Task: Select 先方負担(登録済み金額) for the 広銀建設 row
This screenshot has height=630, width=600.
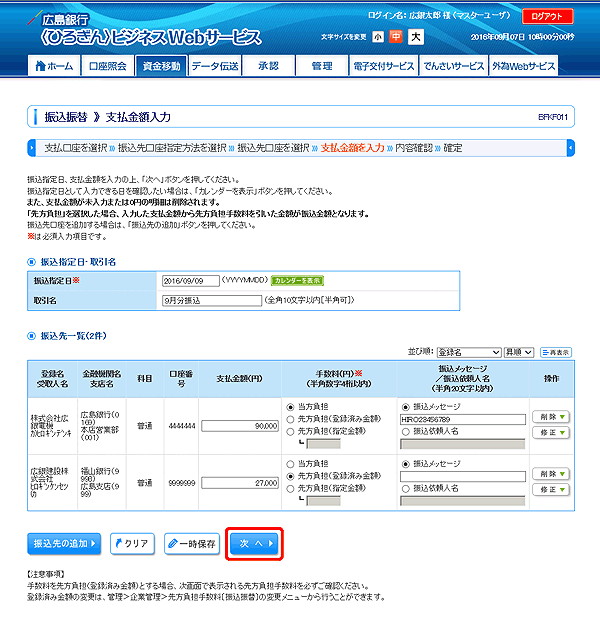Action: pos(290,477)
